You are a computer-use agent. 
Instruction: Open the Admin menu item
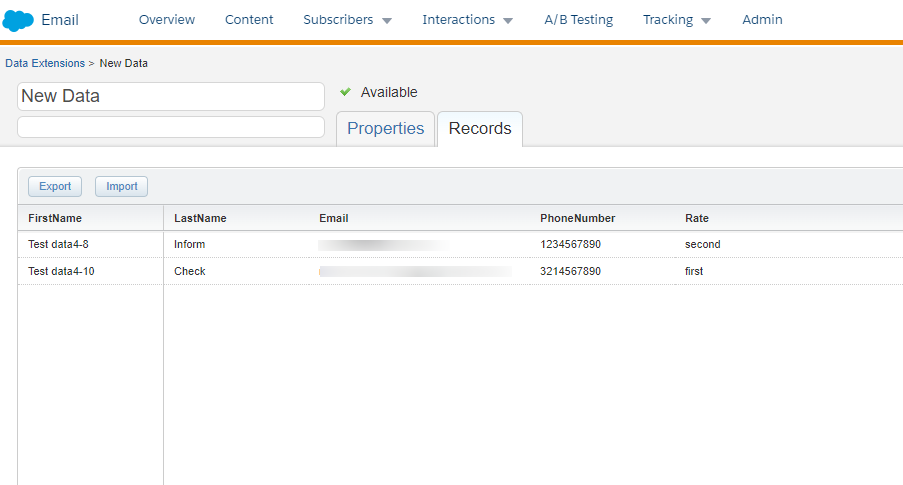point(762,20)
